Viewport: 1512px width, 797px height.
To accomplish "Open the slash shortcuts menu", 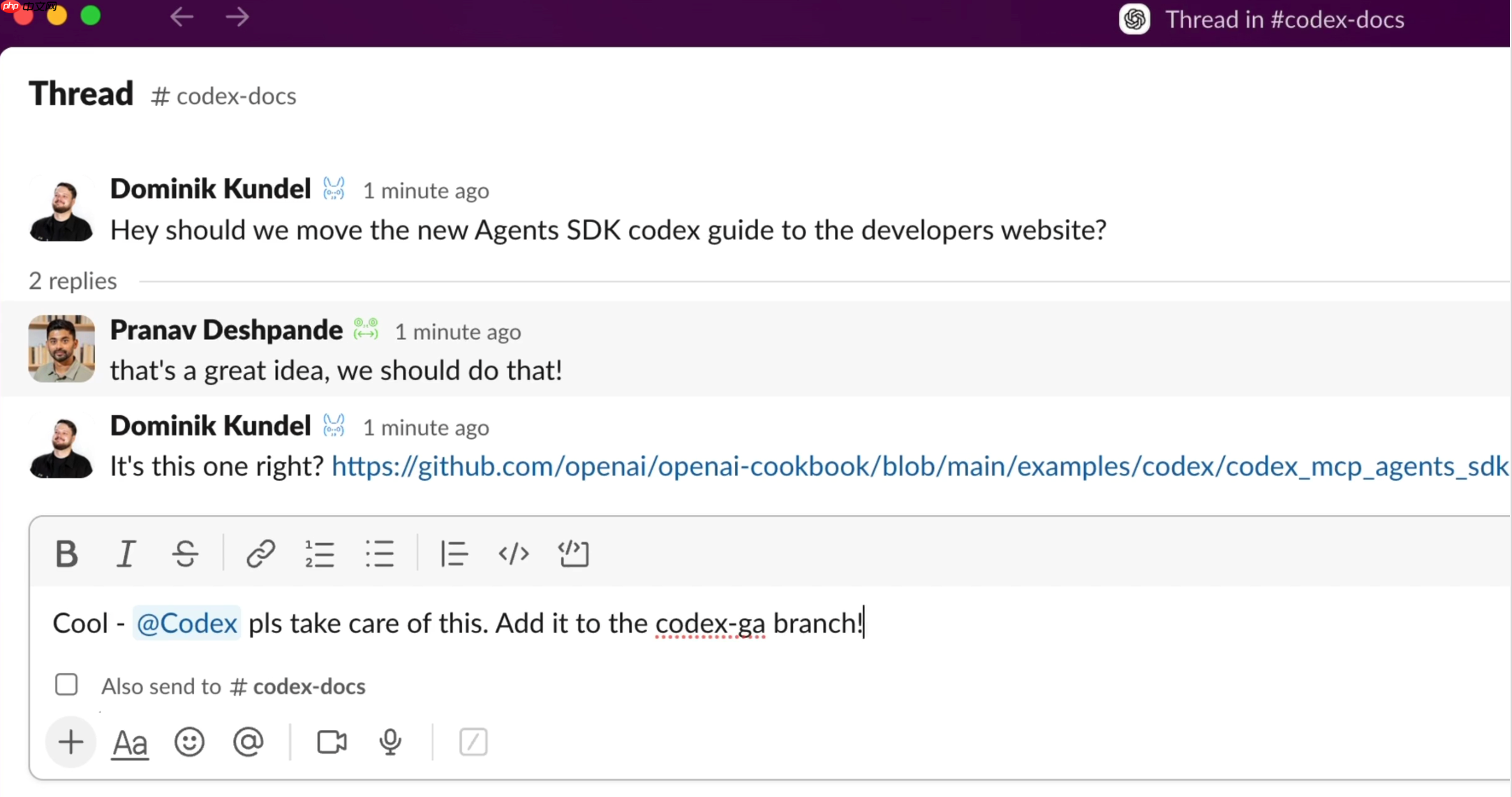I will click(473, 743).
